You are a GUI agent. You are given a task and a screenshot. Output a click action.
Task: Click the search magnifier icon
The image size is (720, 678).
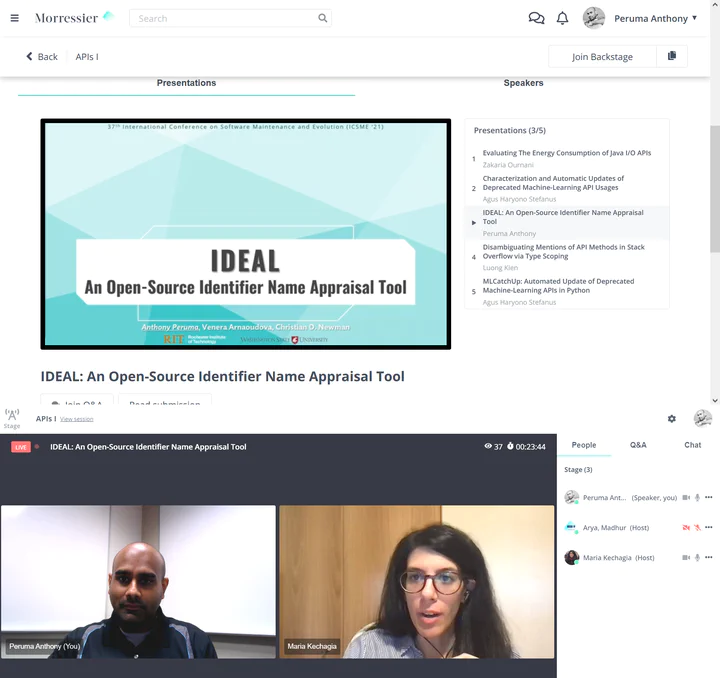pos(322,18)
